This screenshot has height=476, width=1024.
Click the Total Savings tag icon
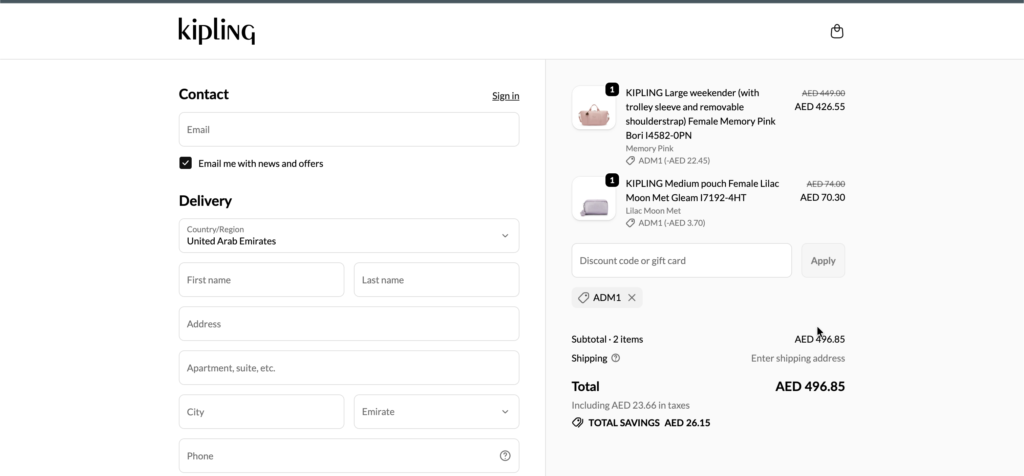577,422
